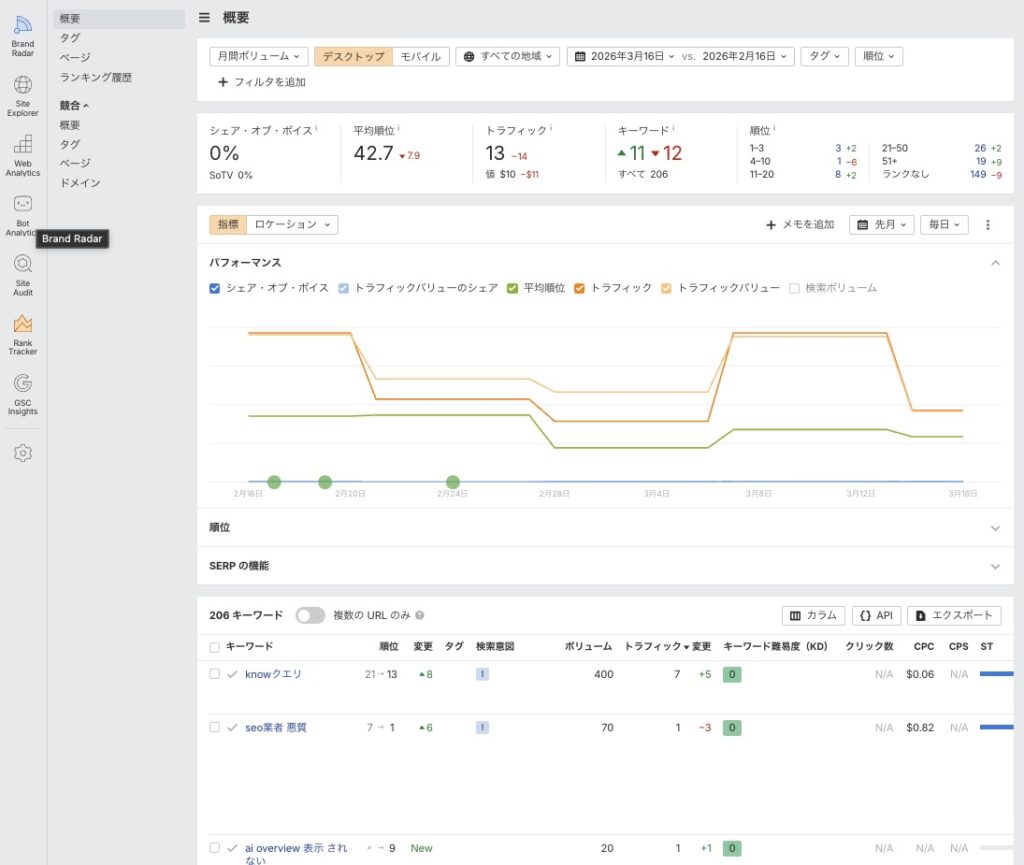This screenshot has height=865, width=1024.
Task: Click フィルタを追加 to add filter
Action: click(x=262, y=82)
